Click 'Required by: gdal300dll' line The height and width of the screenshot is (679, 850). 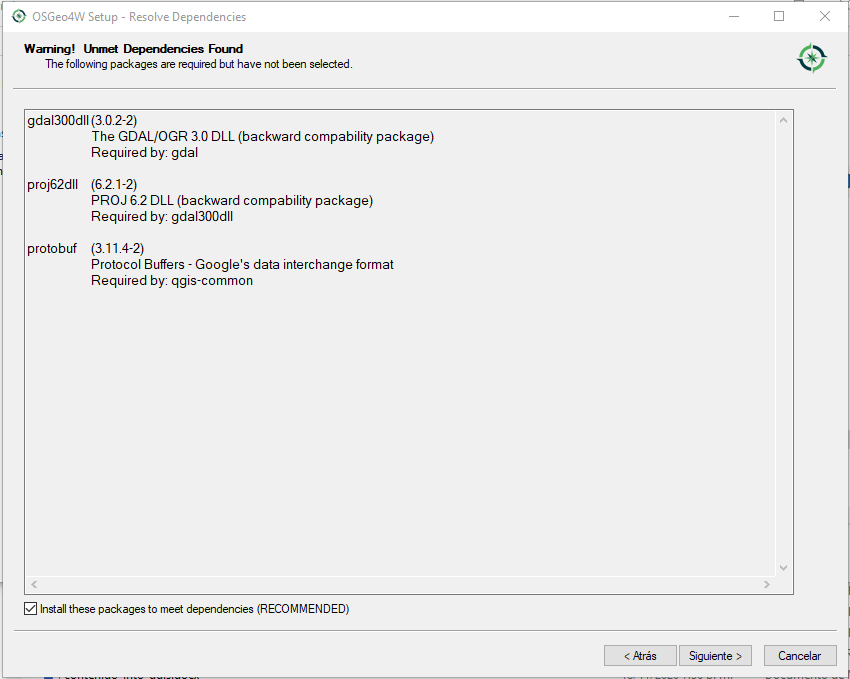[x=162, y=217]
